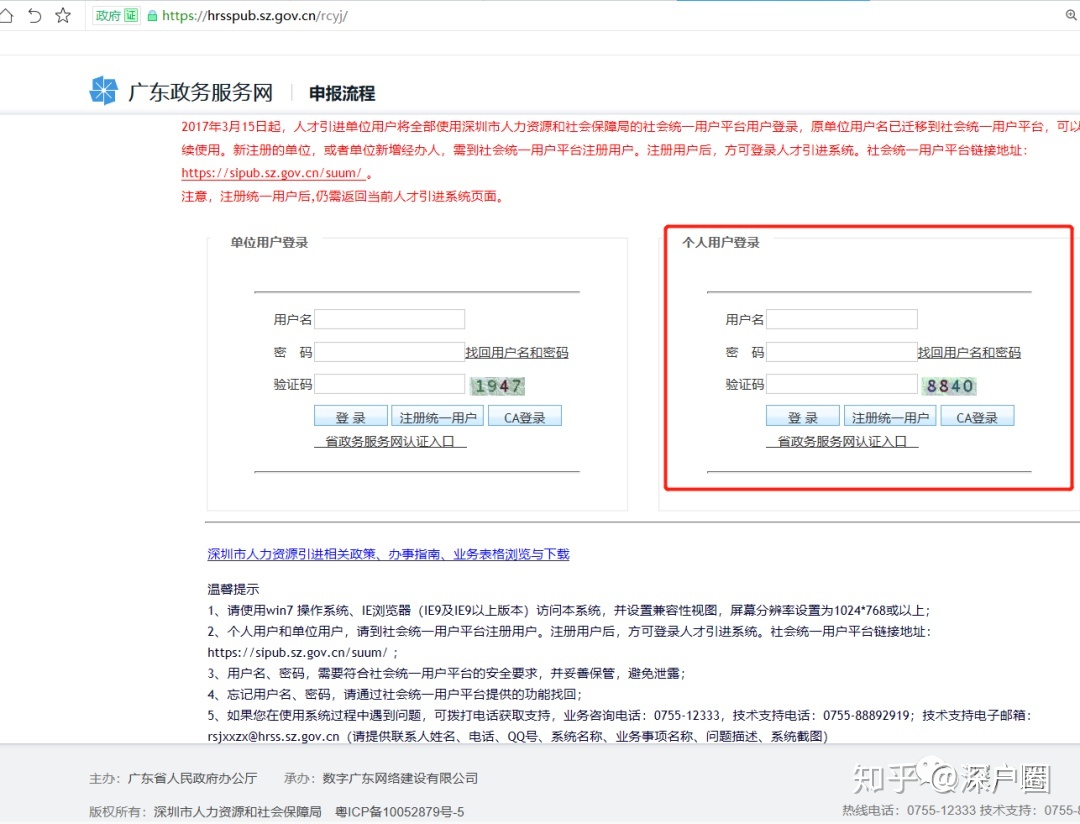
Task: Click CA登录 in 单位用户登录
Action: [x=525, y=417]
